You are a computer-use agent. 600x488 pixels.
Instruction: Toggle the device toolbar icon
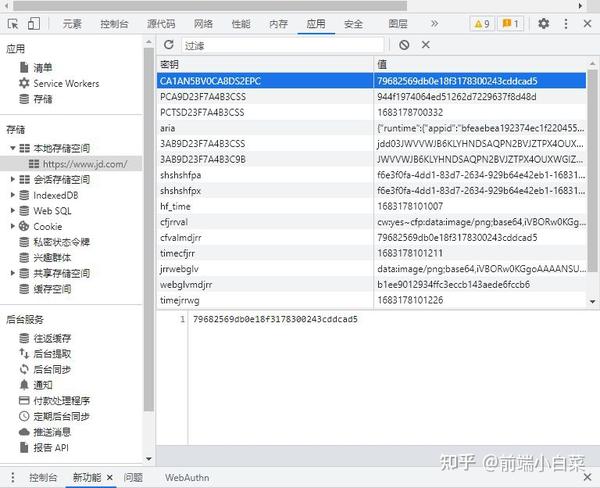click(34, 24)
